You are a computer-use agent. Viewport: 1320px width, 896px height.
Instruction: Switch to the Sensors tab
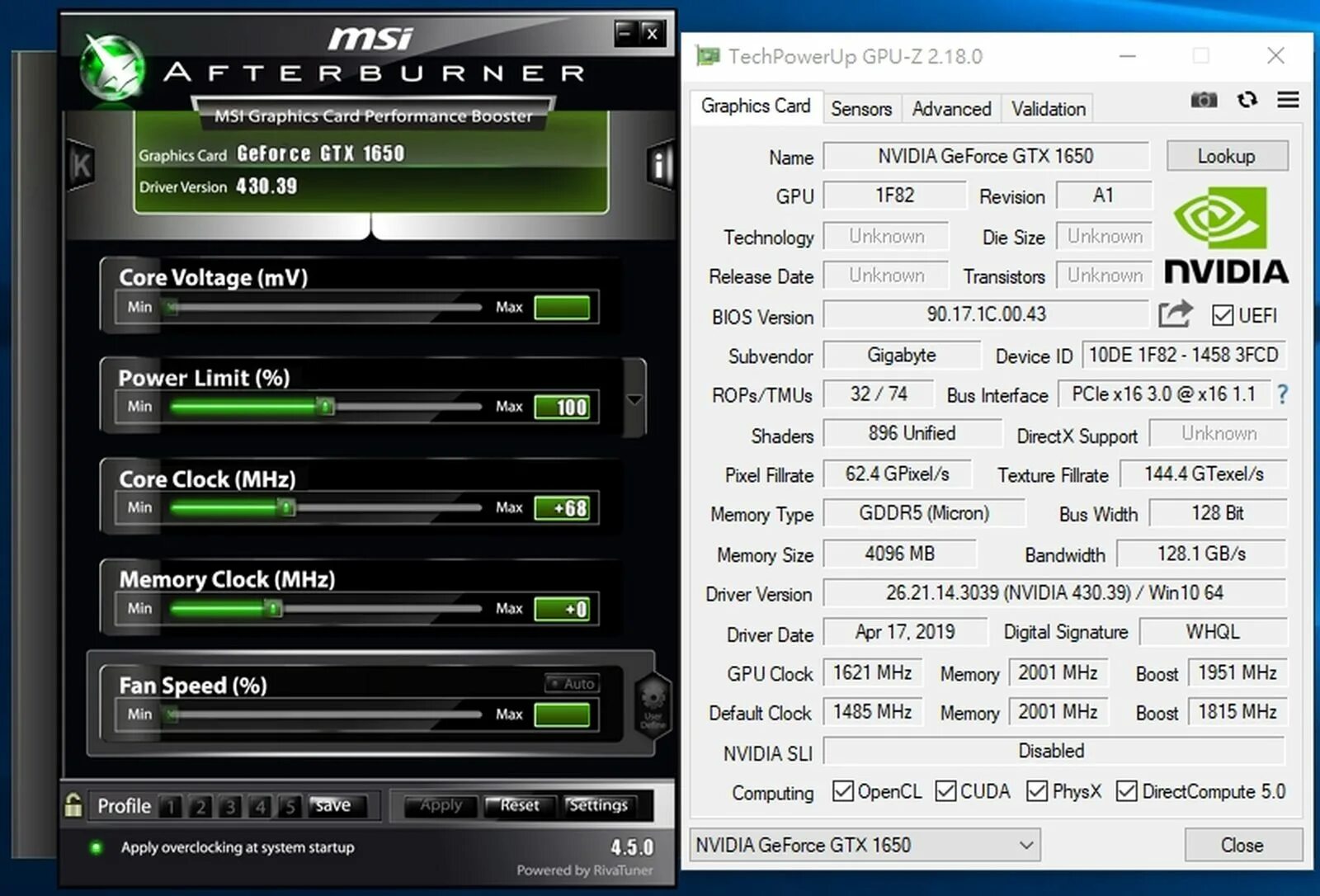tap(861, 109)
